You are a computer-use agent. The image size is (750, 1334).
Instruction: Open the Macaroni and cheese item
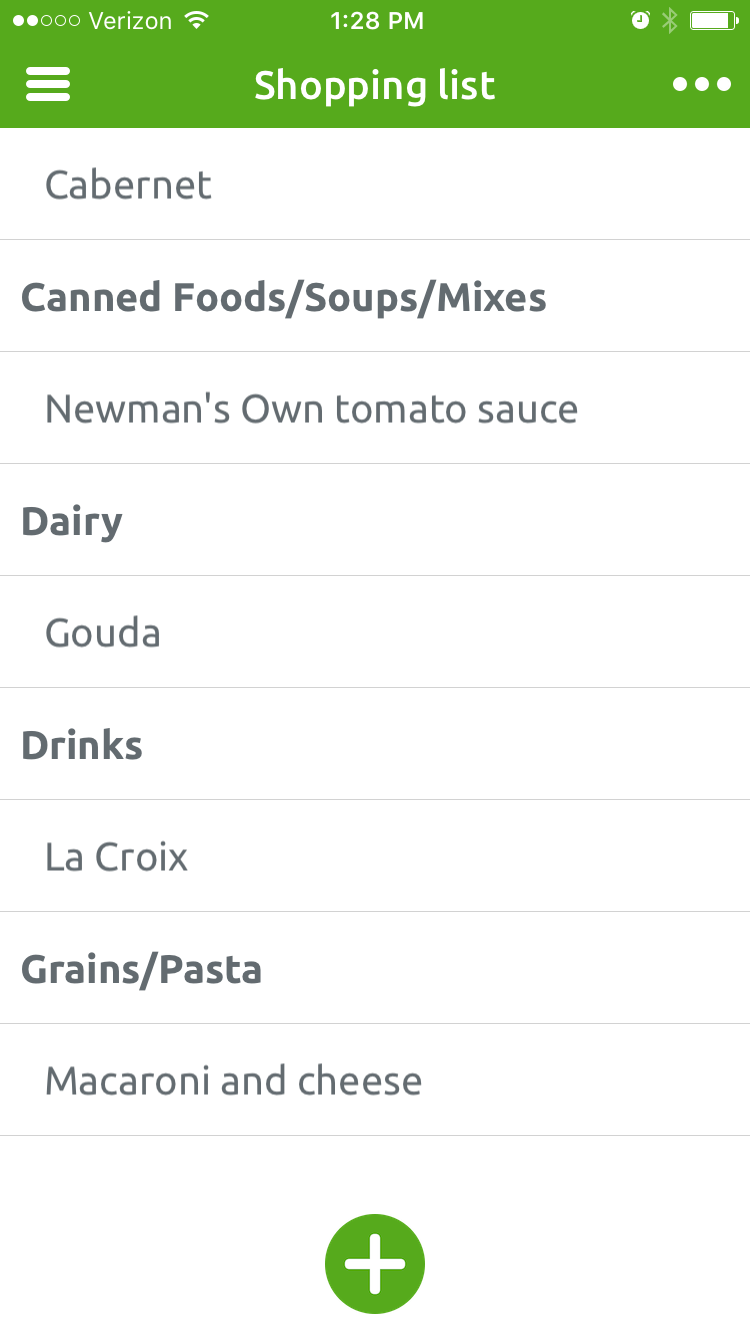375,1080
